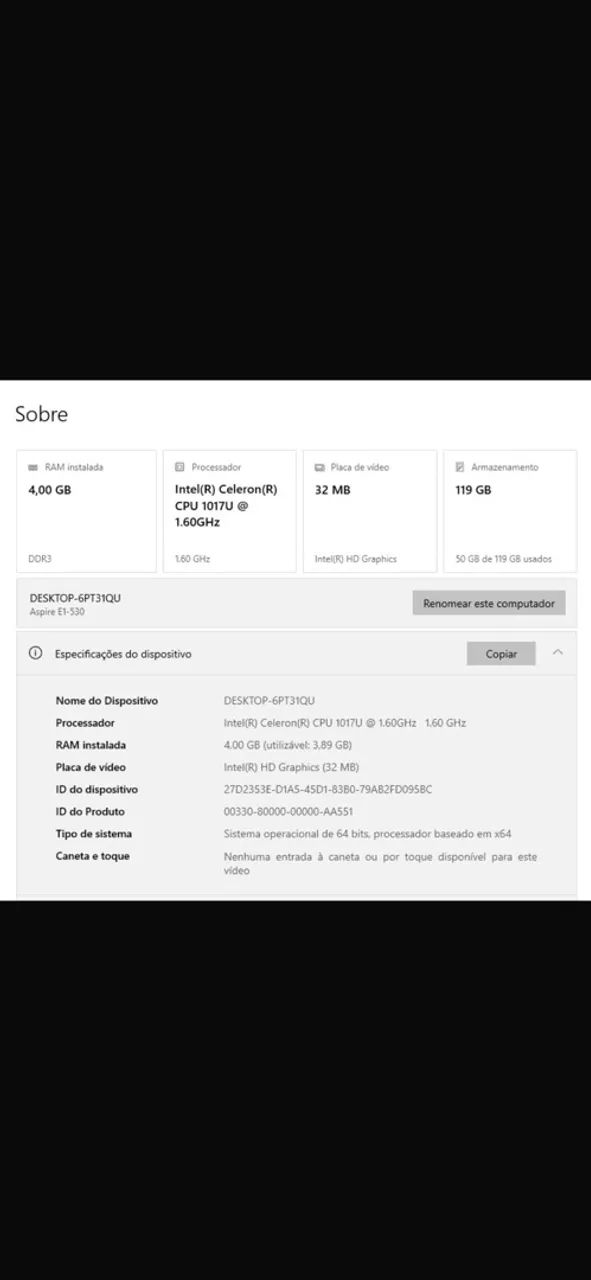Click the ID do Produto label
The image size is (591, 1280).
tap(90, 811)
